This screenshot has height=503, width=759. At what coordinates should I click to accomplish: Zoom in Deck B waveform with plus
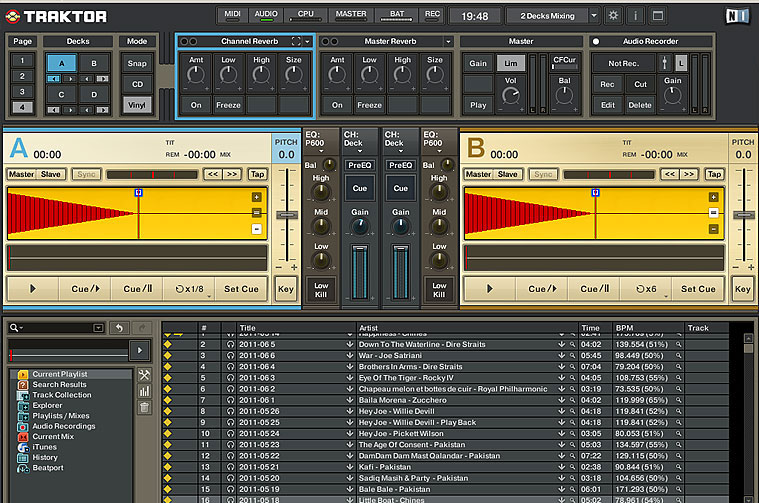[713, 197]
